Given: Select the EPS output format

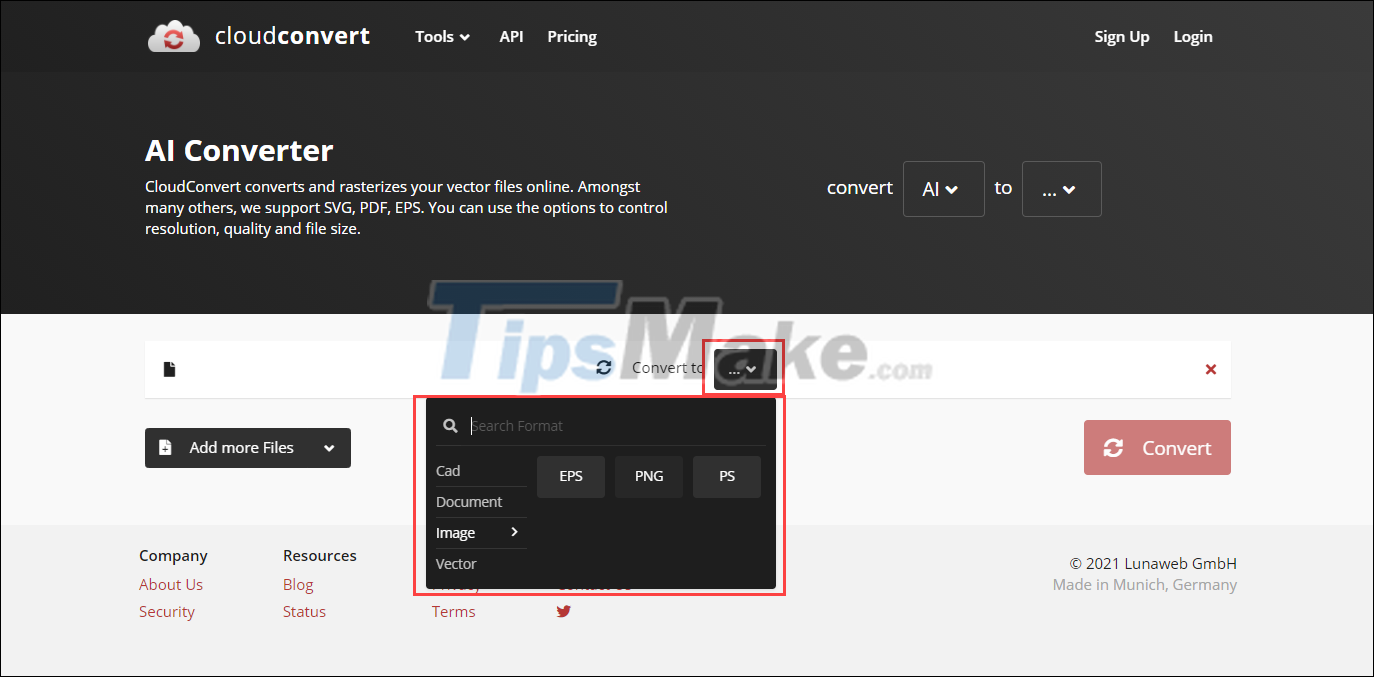Looking at the screenshot, I should coord(570,476).
